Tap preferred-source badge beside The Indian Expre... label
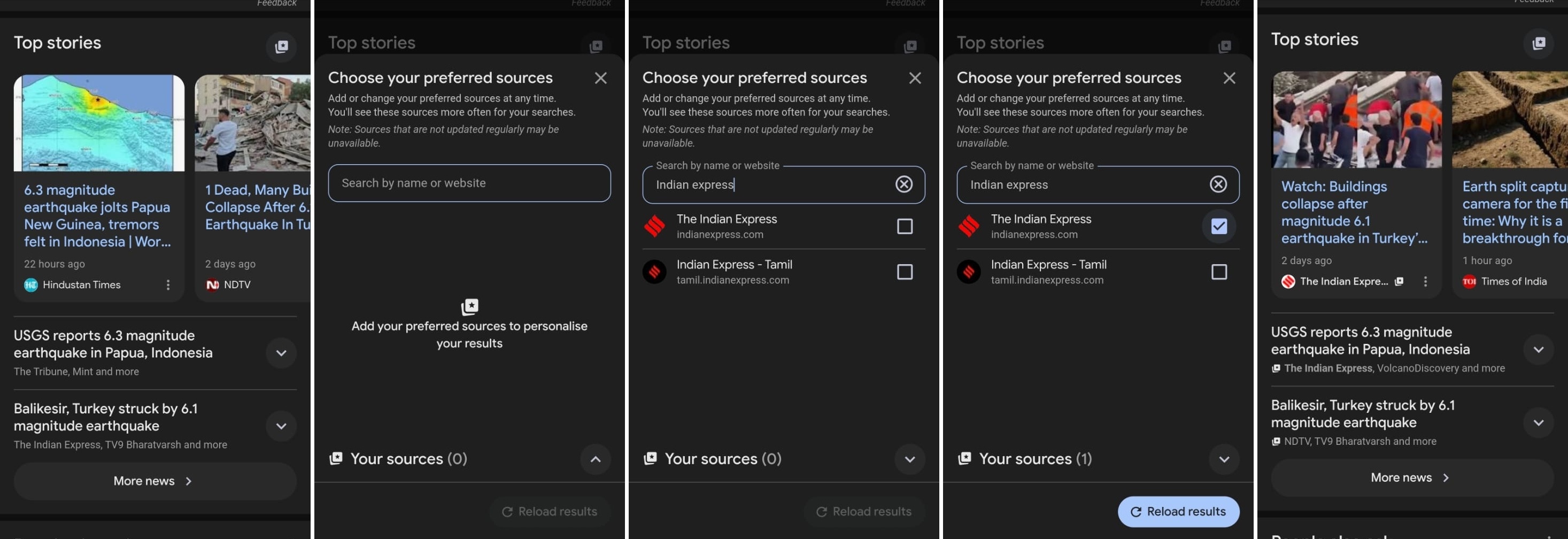Image resolution: width=1568 pixels, height=539 pixels. [x=1399, y=281]
